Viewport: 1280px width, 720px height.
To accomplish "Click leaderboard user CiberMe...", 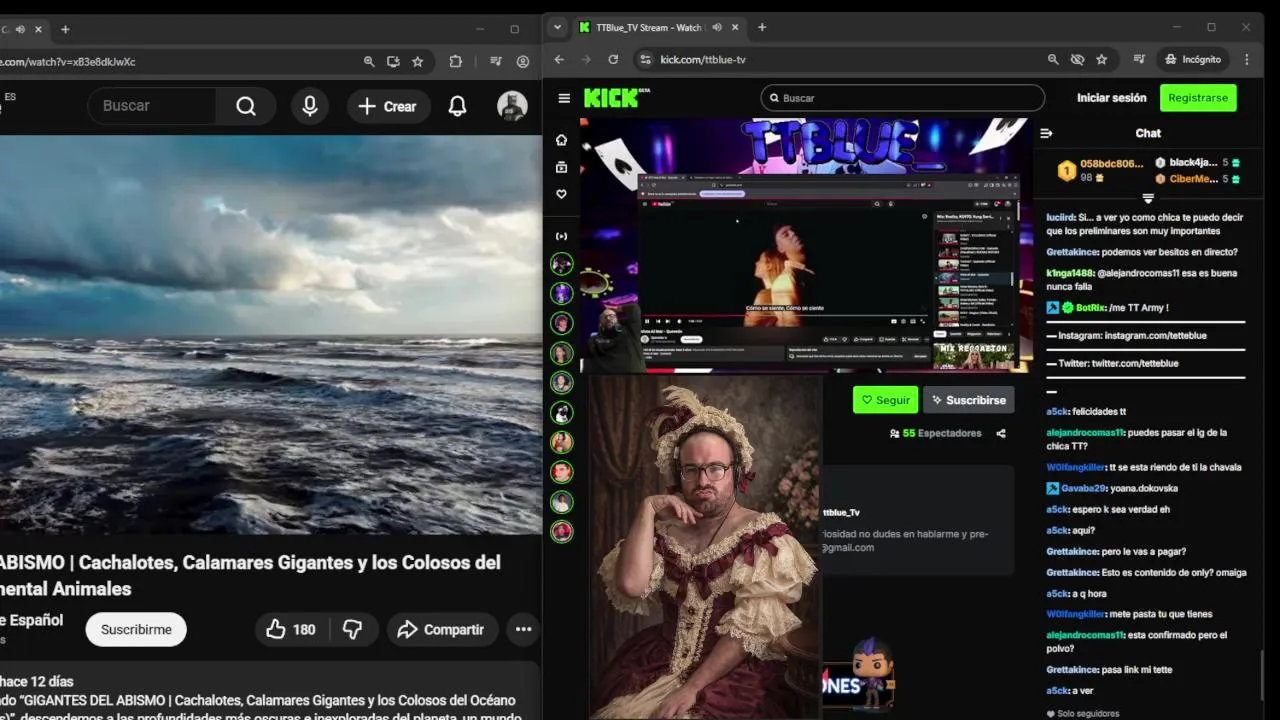I will [x=1193, y=179].
